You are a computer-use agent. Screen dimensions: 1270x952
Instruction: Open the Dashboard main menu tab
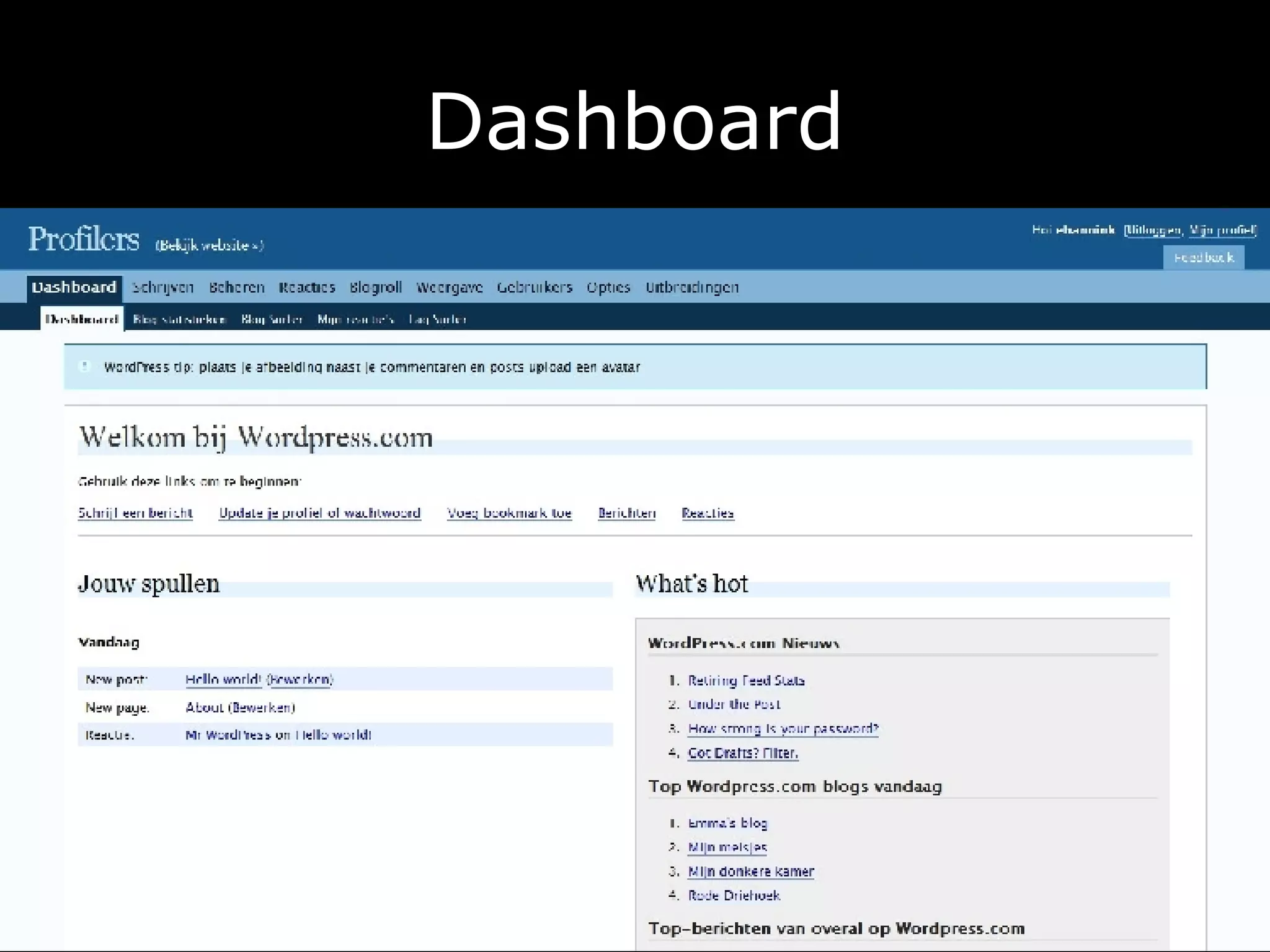pos(74,288)
